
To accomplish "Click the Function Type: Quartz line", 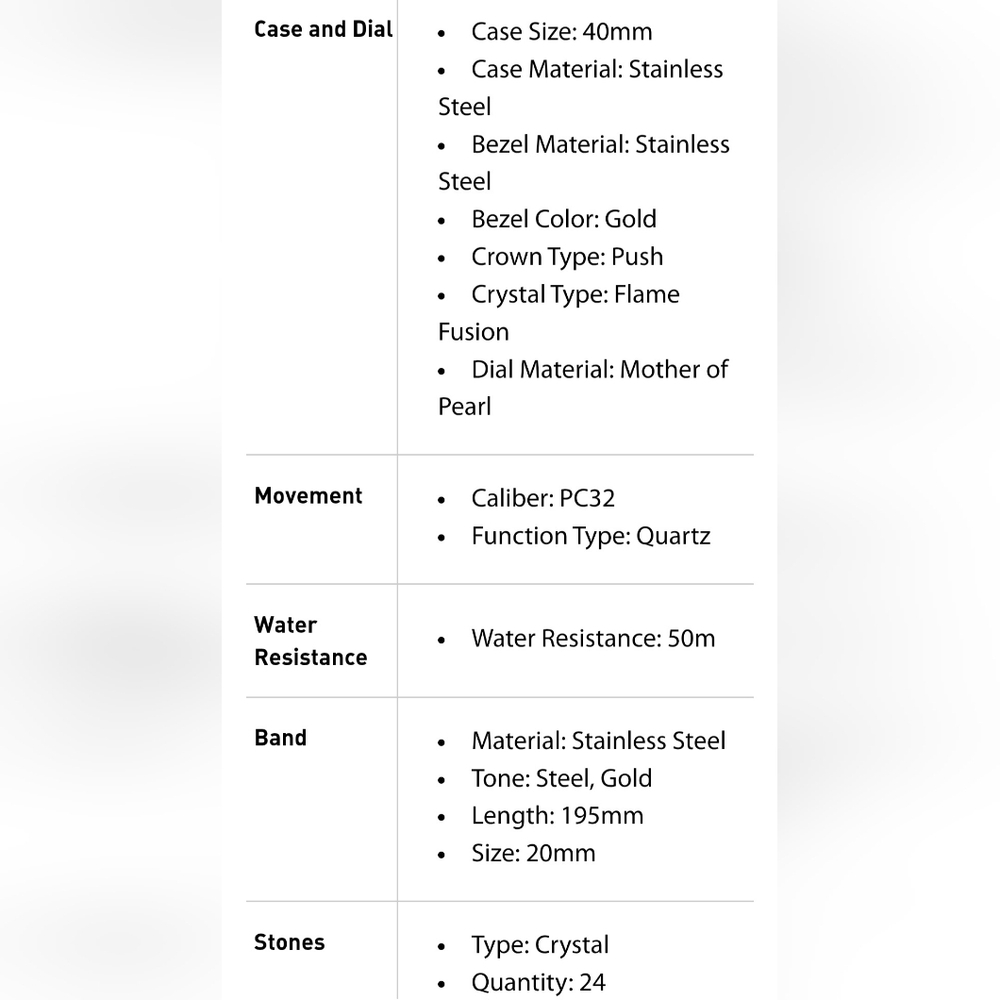I will pos(591,536).
